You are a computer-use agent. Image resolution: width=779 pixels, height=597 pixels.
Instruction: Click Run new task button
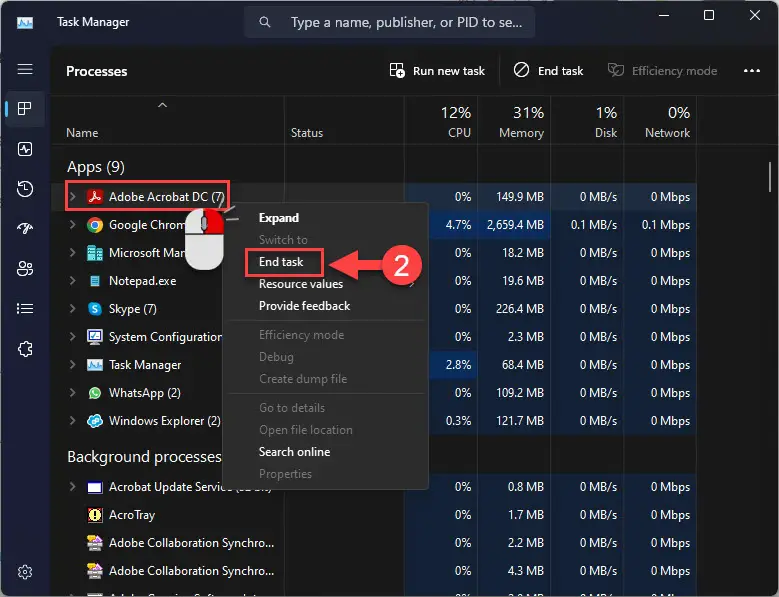[437, 71]
